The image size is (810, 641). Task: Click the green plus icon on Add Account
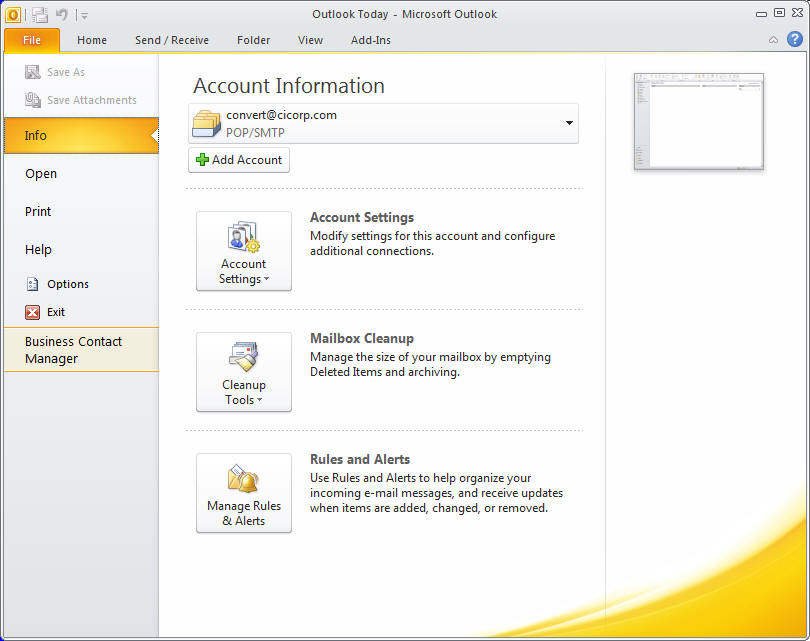click(202, 160)
